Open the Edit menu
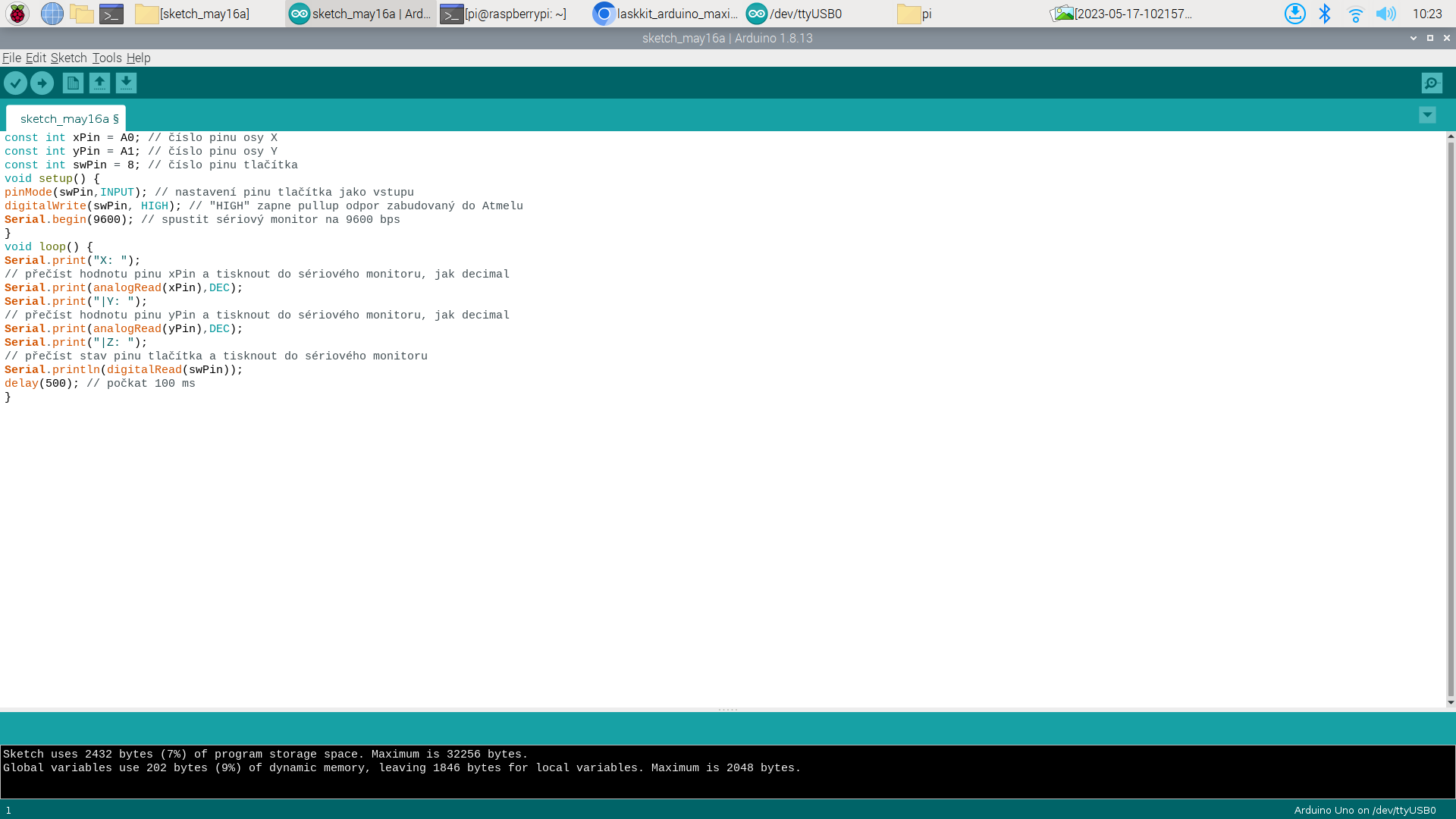1456x819 pixels. tap(36, 58)
